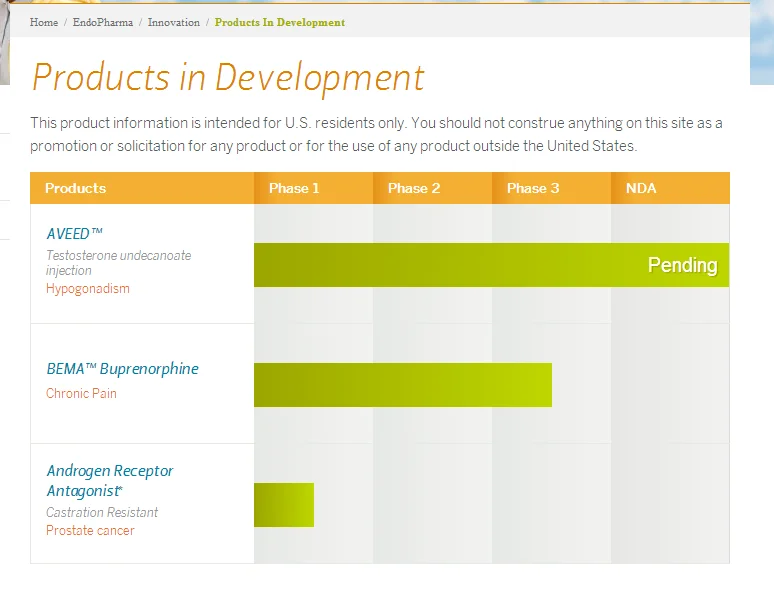Click Castration Resistant text

click(x=102, y=512)
